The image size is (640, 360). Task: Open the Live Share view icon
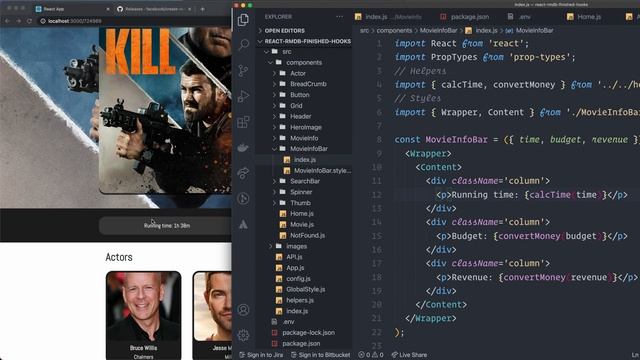click(243, 173)
